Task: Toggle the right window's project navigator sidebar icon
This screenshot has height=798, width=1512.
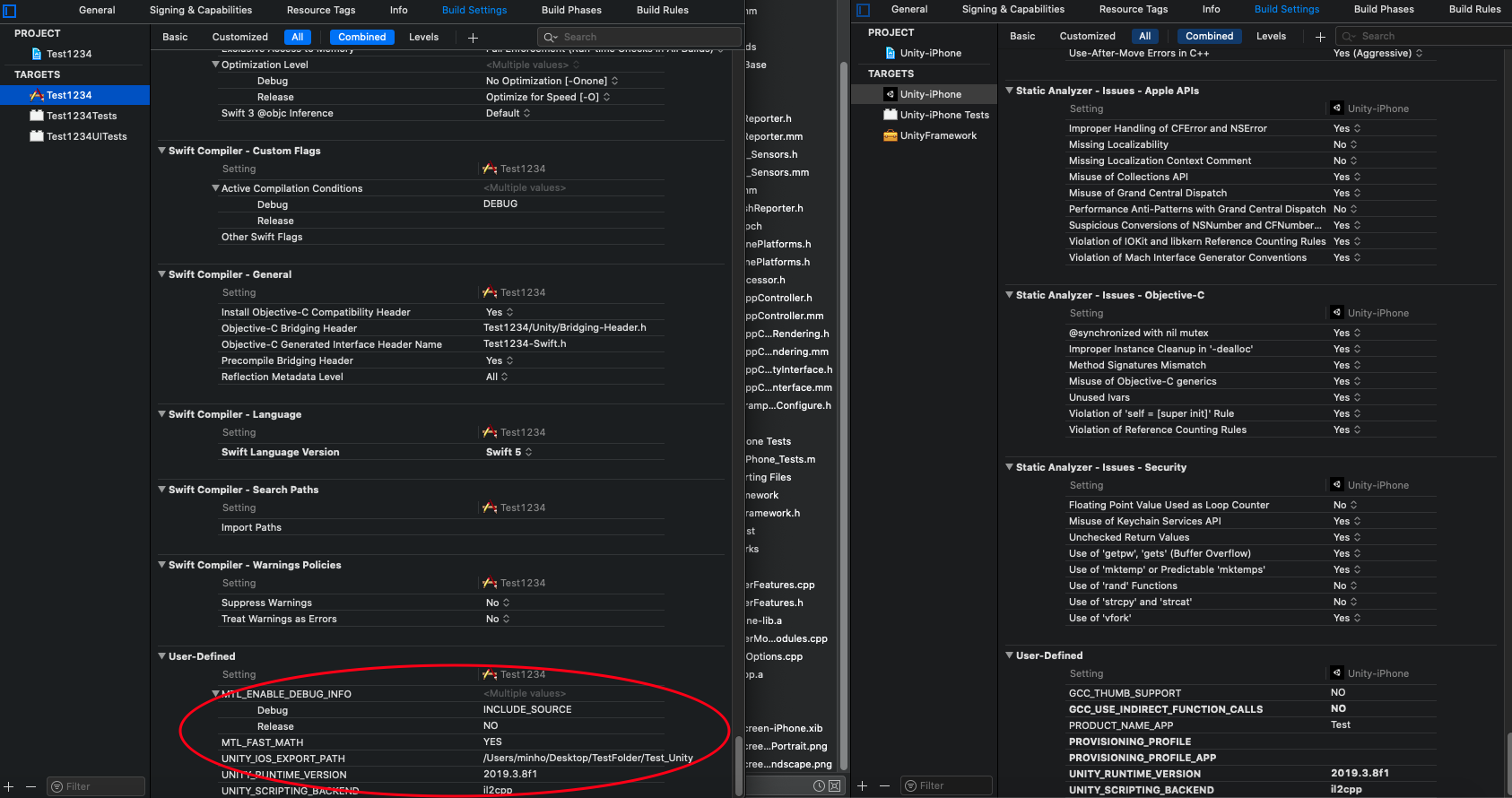Action: pos(864,10)
